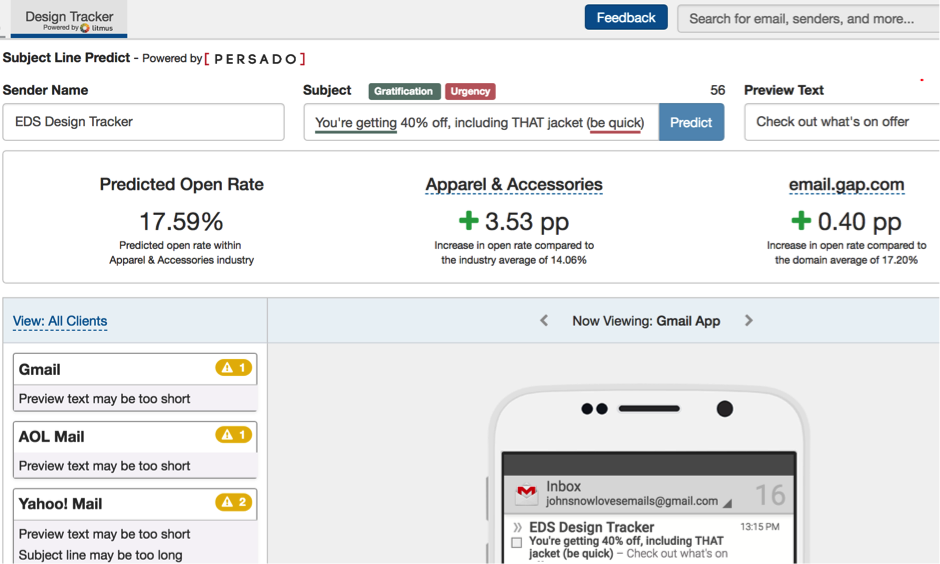Select the Urgency tag

click(x=470, y=91)
